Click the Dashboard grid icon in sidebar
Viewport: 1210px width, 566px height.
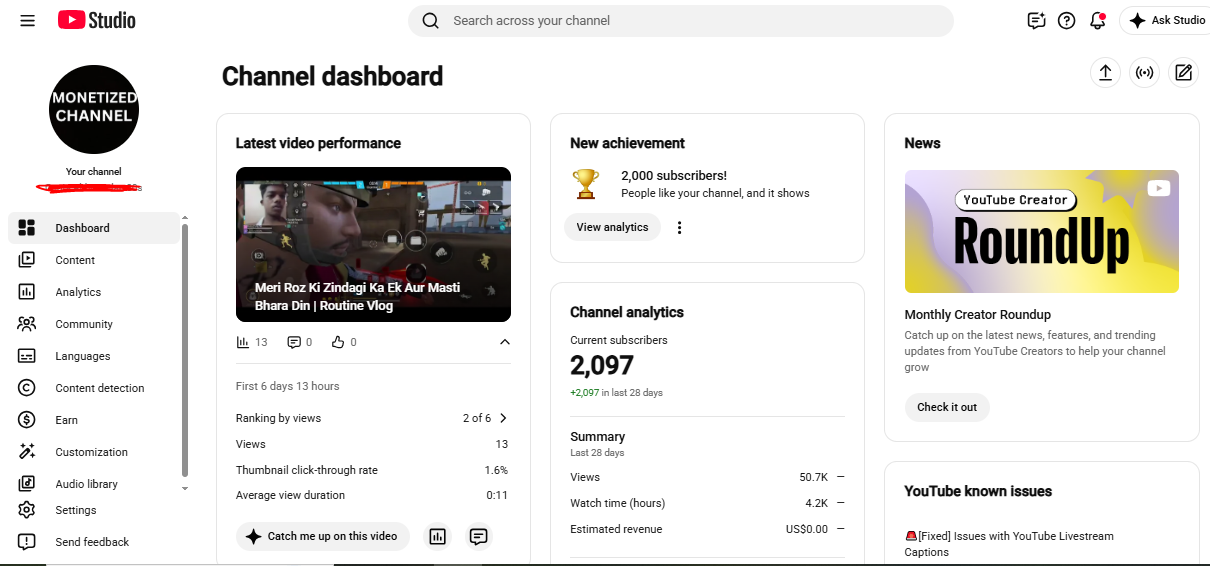(x=27, y=228)
